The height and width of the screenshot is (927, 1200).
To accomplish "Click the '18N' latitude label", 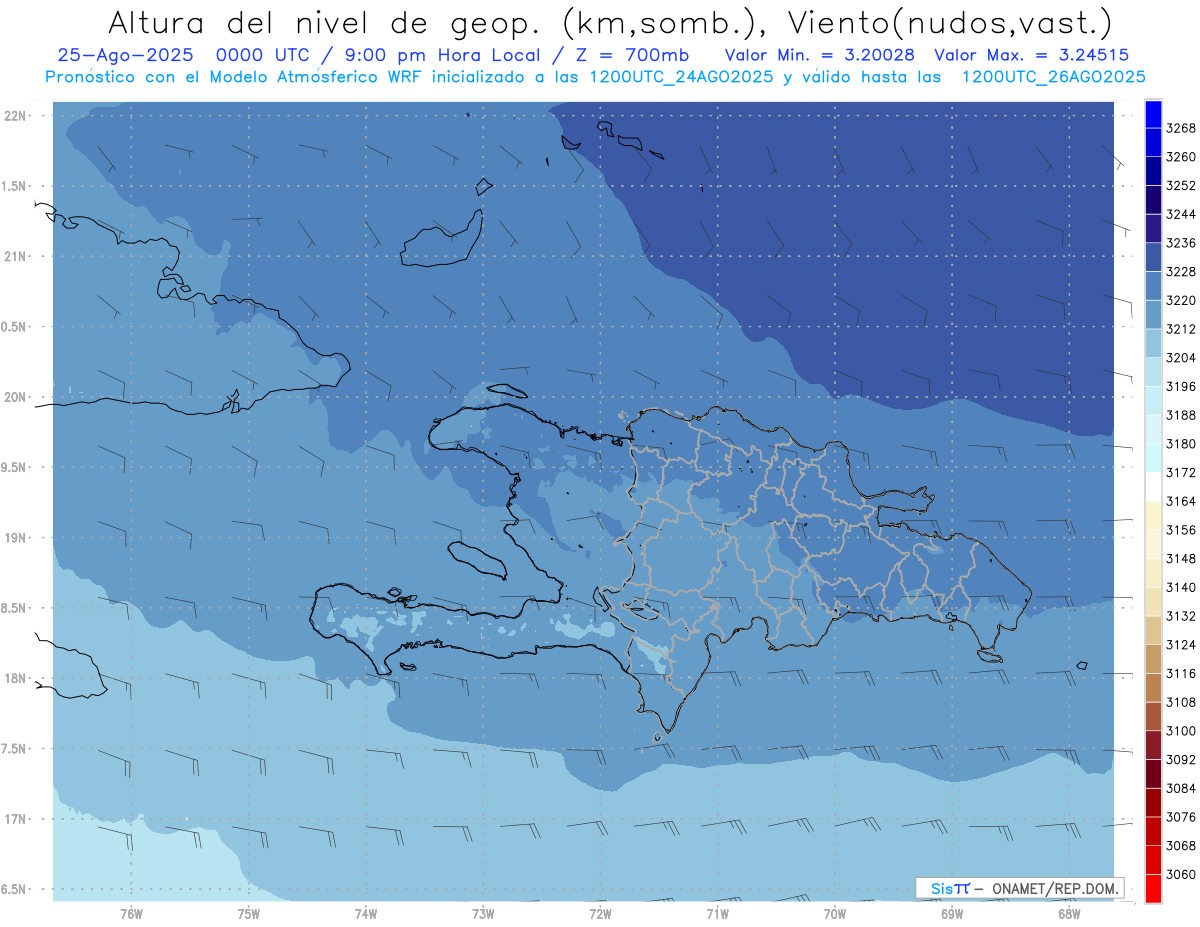I will (17, 678).
